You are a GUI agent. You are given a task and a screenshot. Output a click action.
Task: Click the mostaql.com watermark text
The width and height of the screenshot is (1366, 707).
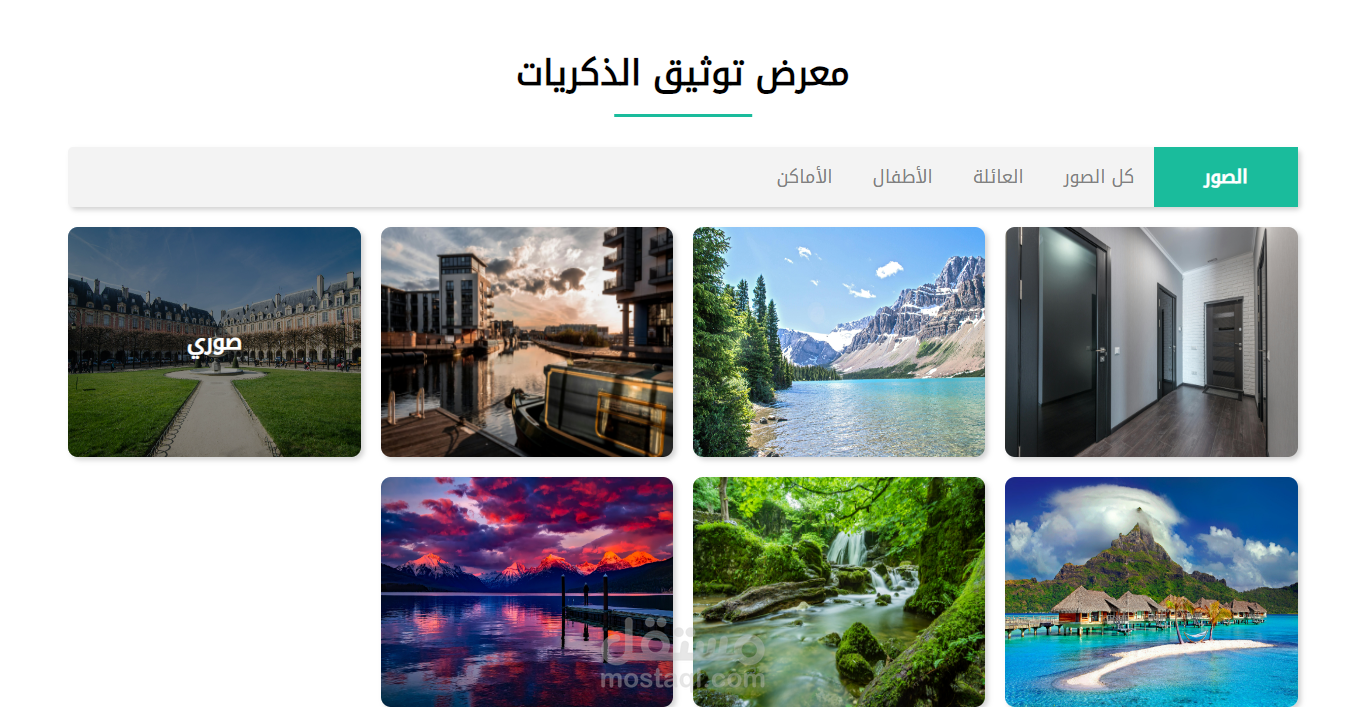pos(683,679)
